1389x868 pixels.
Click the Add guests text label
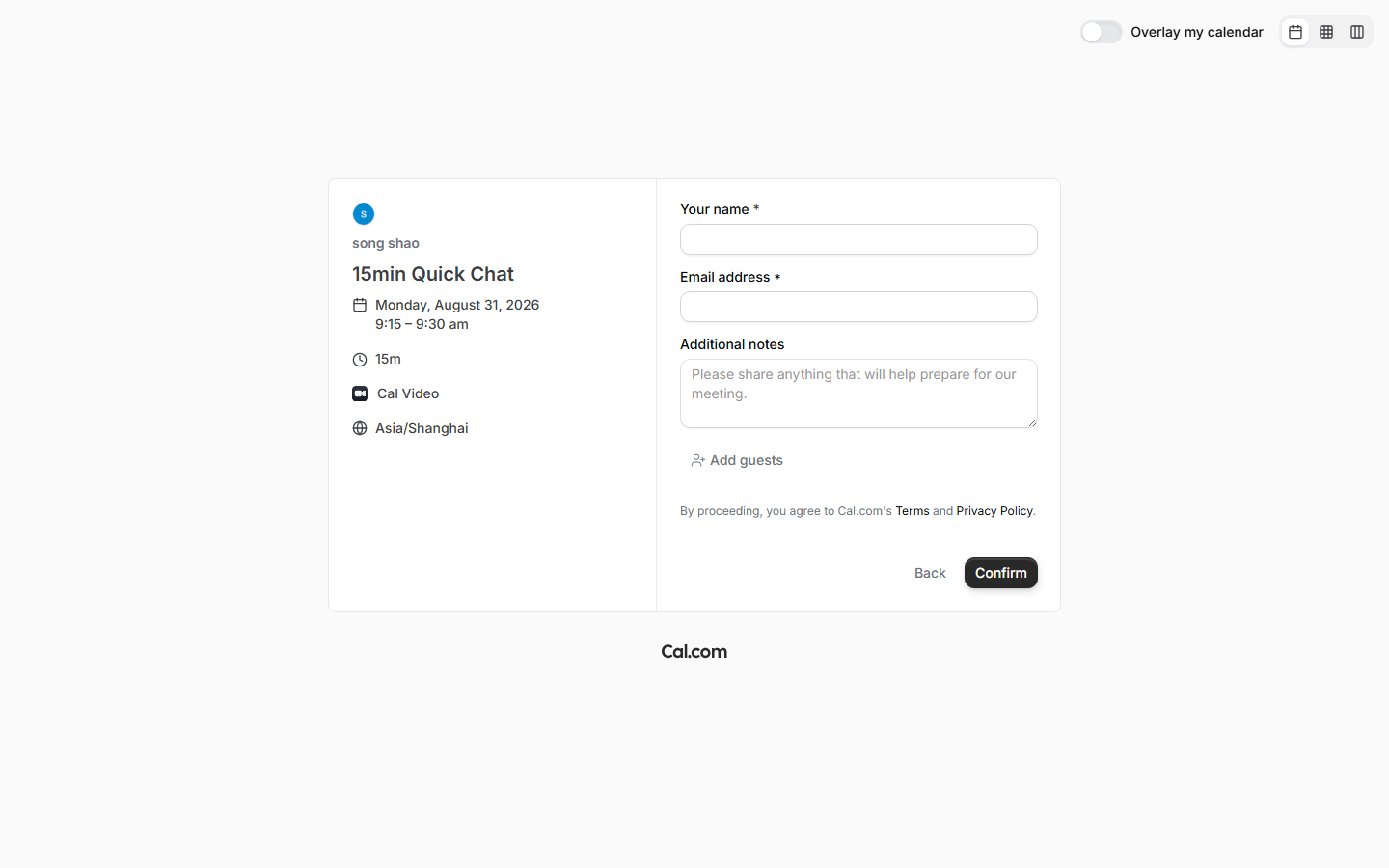pos(747,460)
